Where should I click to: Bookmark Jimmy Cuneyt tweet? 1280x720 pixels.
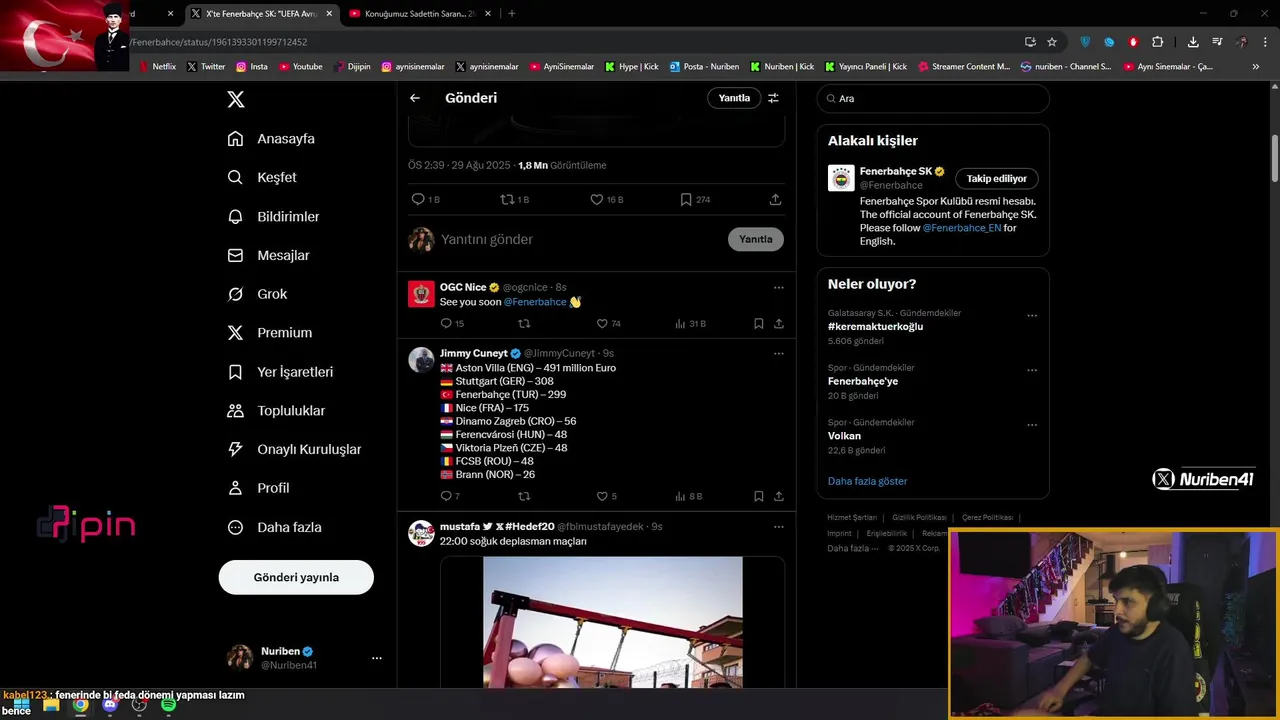[x=758, y=496]
